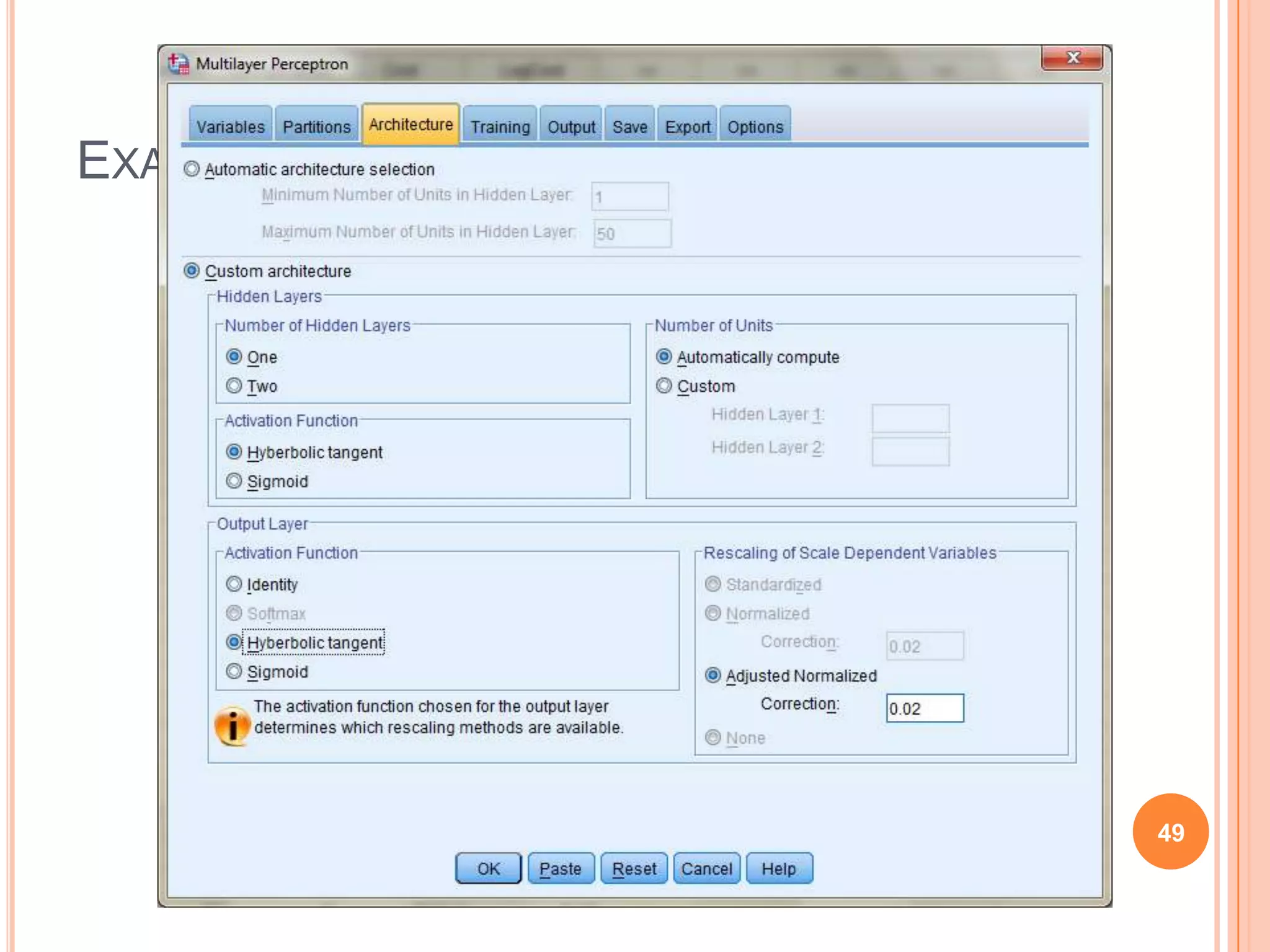Choose Softmax output activation function
The image size is (1270, 952).
[234, 613]
